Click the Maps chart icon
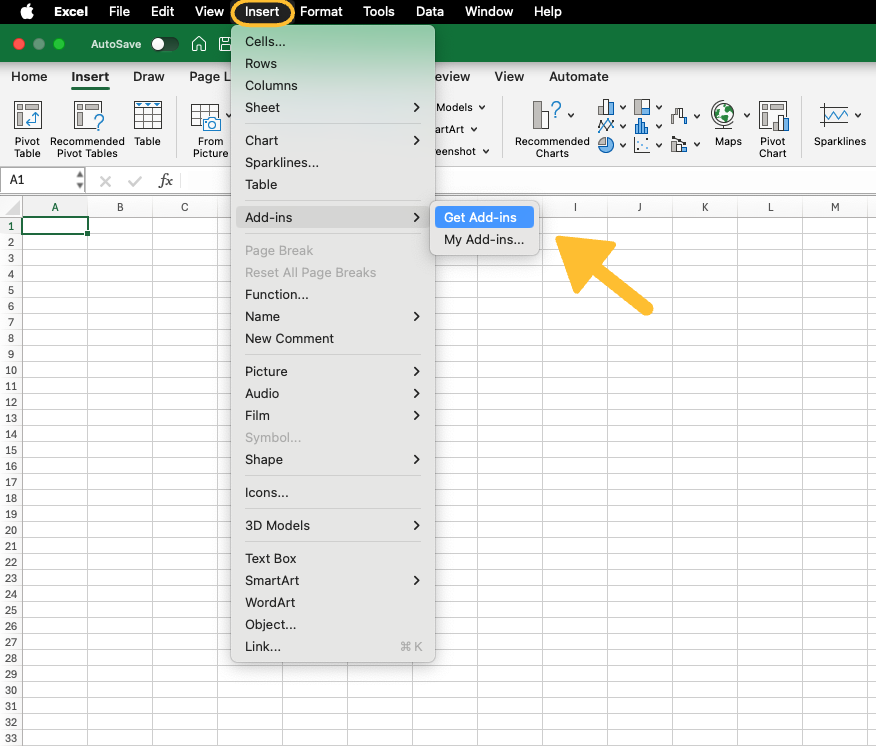The height and width of the screenshot is (746, 876). point(727,125)
